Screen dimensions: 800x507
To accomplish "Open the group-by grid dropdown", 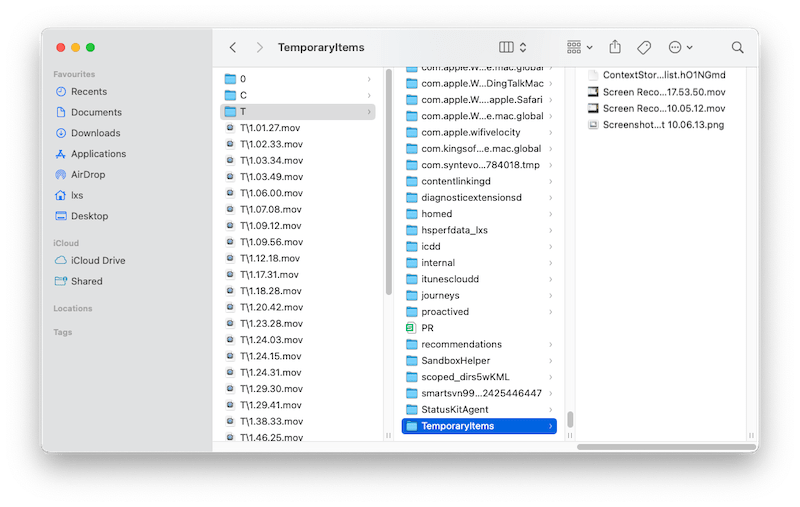I will (579, 47).
